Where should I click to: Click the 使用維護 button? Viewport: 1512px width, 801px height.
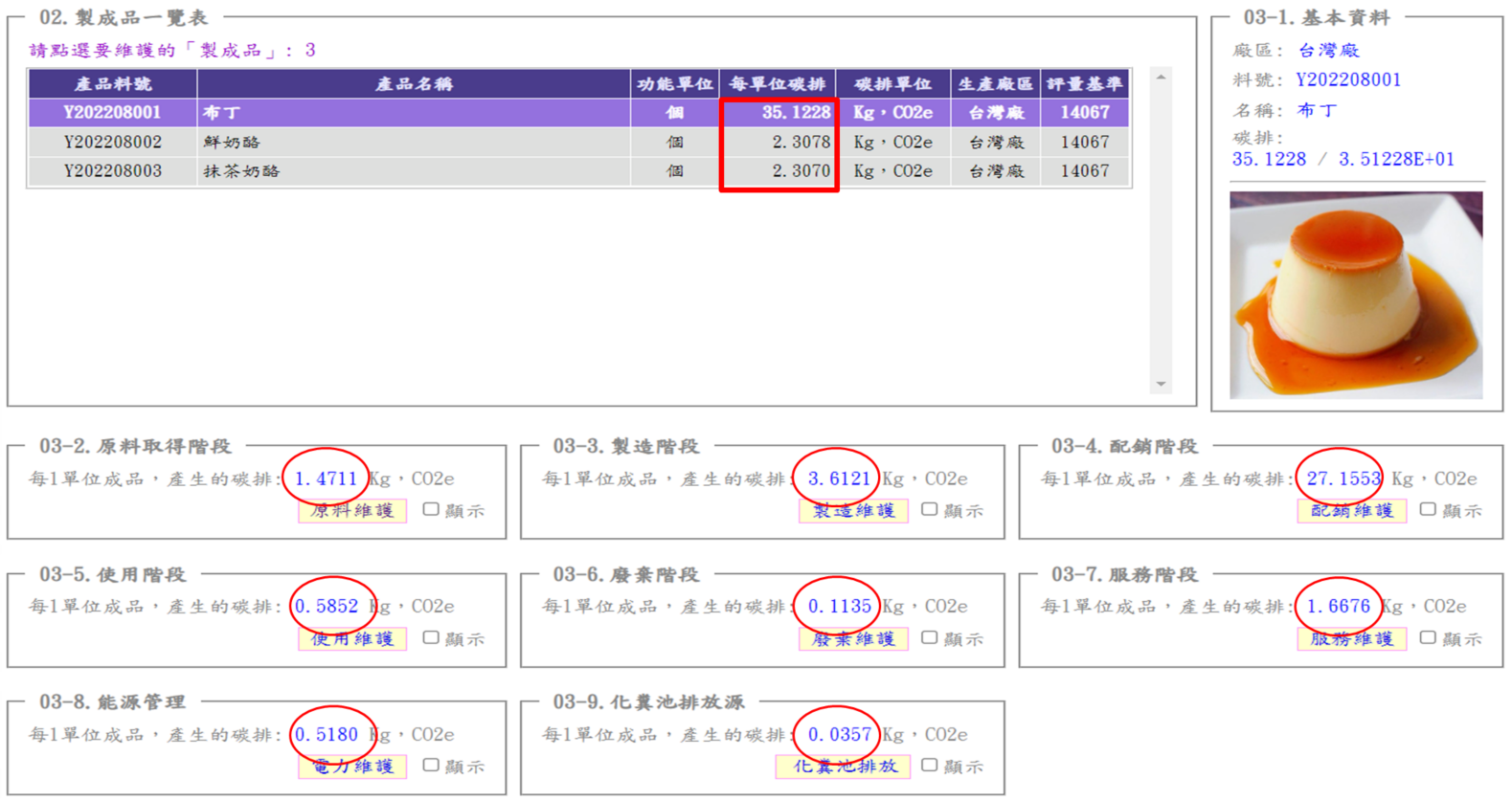352,638
